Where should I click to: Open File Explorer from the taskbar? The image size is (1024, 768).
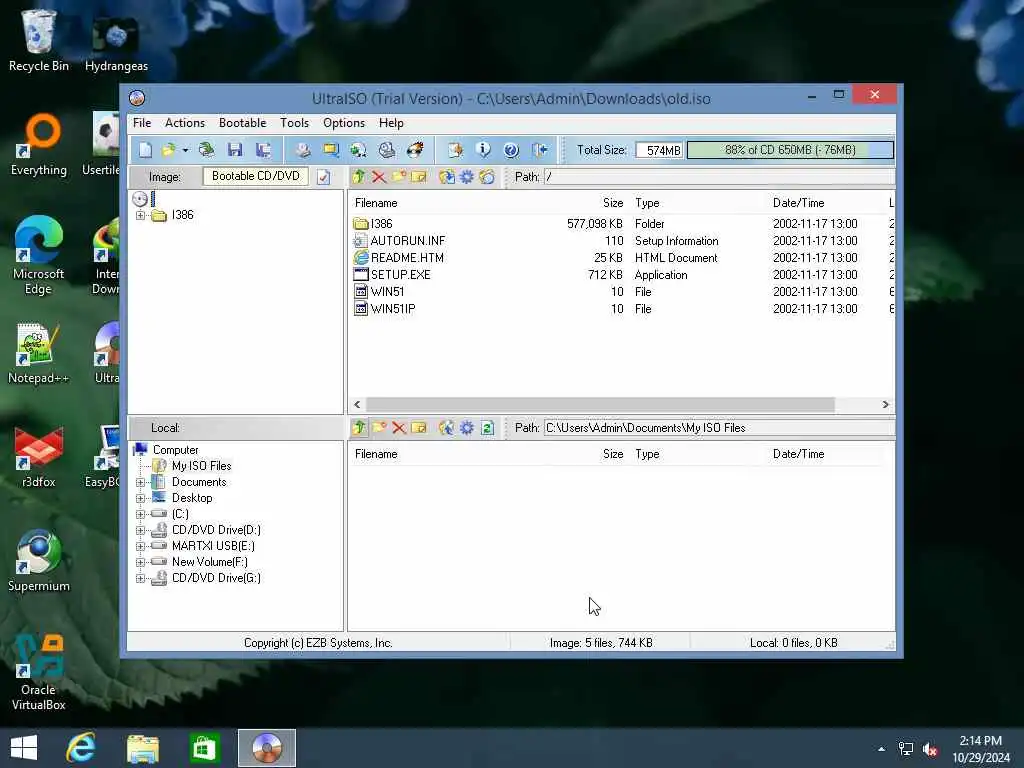[x=142, y=748]
